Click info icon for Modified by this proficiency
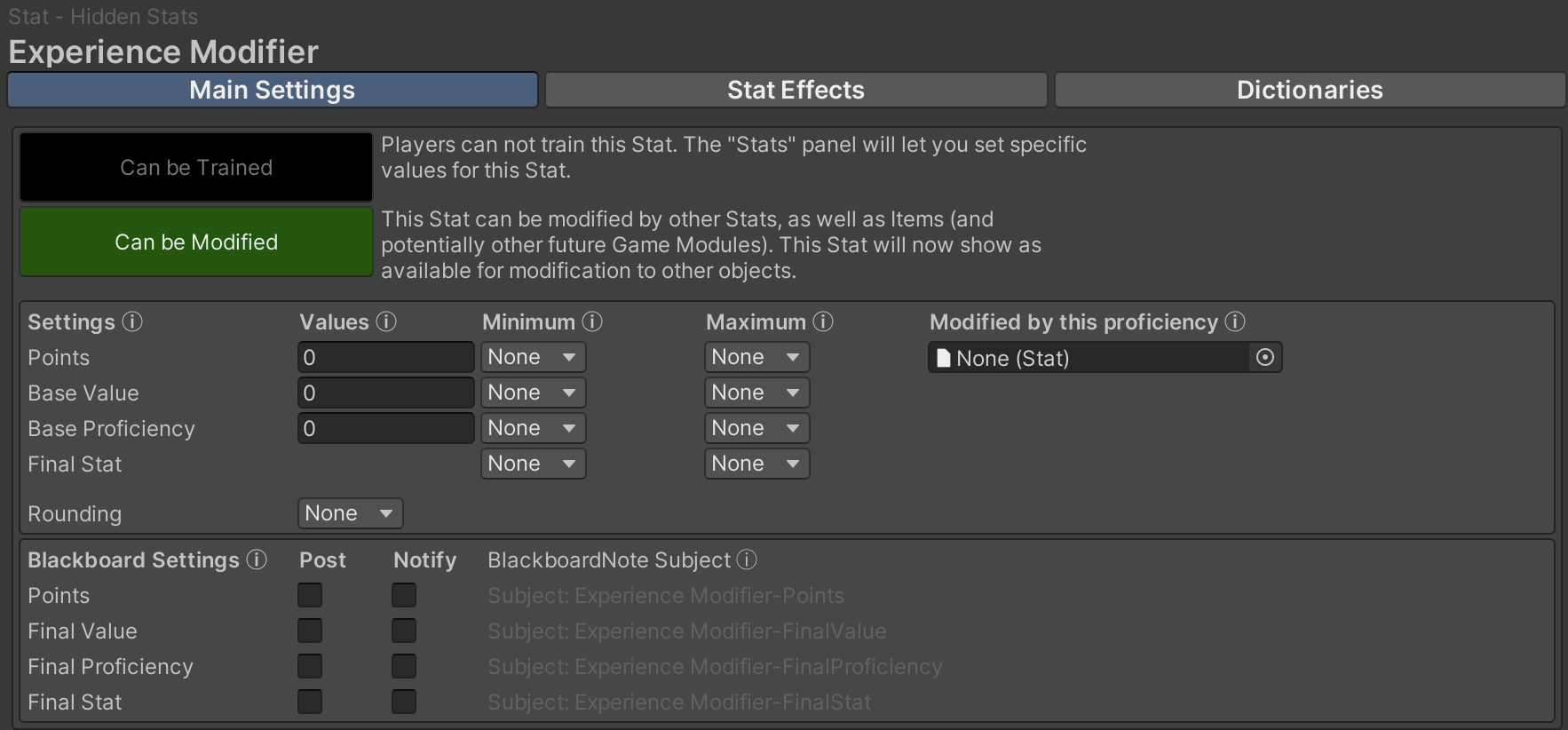The height and width of the screenshot is (730, 1568). tap(1235, 321)
